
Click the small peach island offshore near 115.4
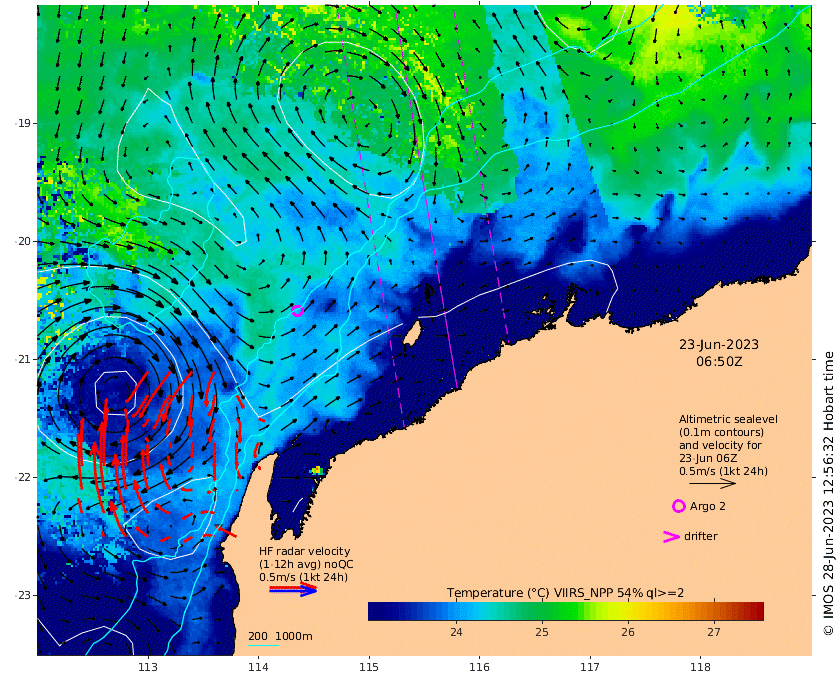point(411,334)
